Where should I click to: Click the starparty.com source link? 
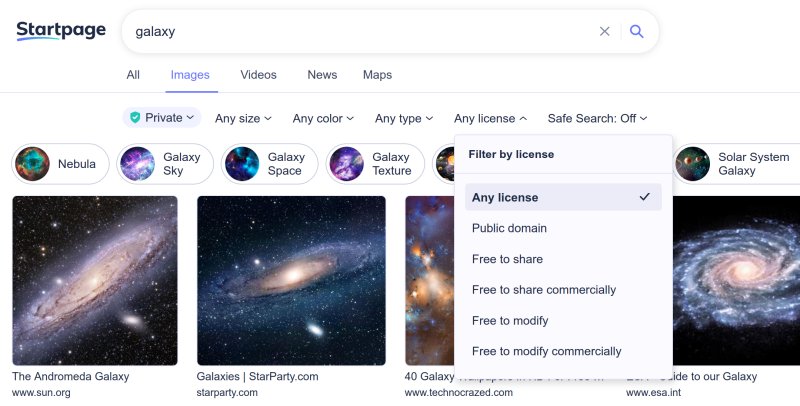tap(227, 393)
